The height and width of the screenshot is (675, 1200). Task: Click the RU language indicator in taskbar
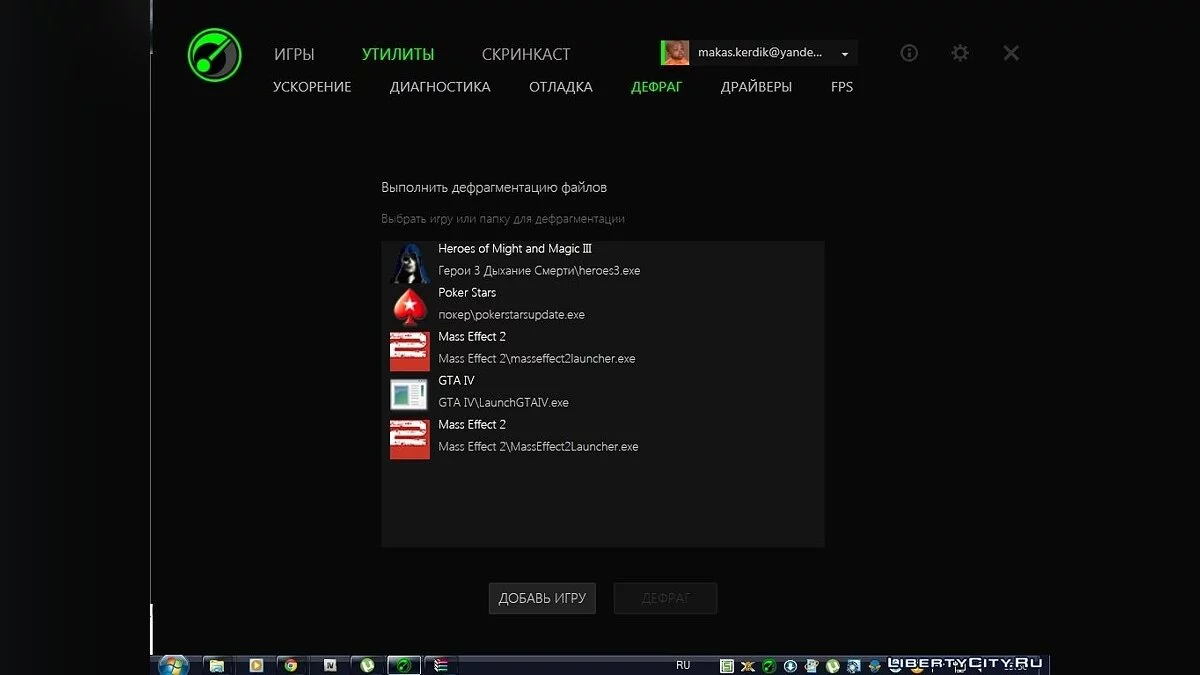click(683, 663)
